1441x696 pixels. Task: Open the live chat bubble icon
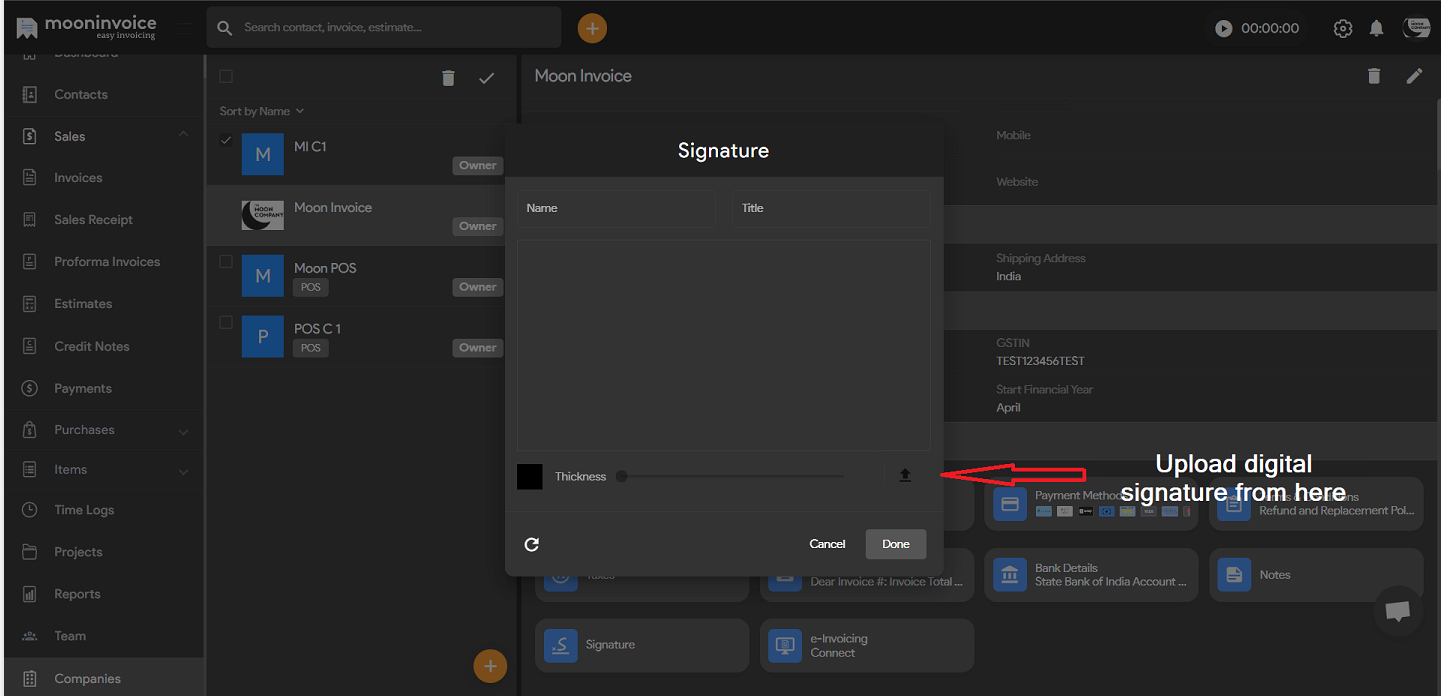pos(1398,611)
